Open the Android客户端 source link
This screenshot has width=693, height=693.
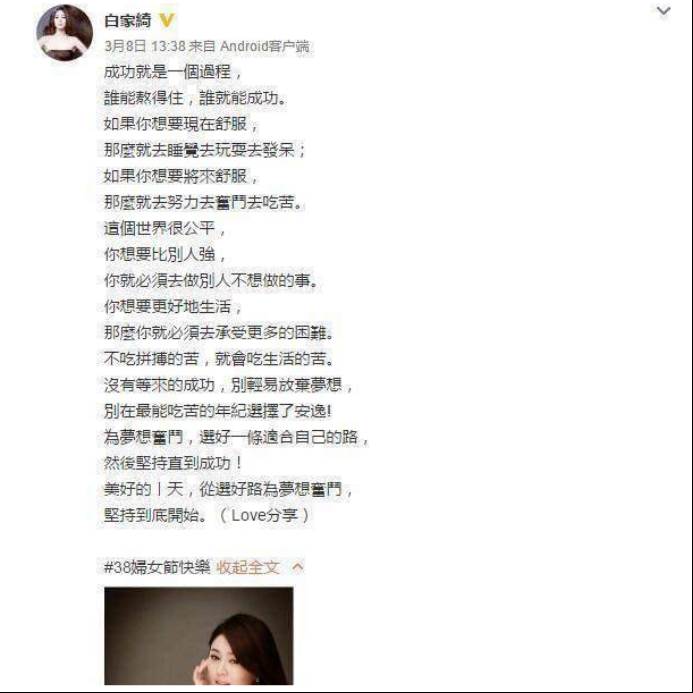tap(264, 46)
